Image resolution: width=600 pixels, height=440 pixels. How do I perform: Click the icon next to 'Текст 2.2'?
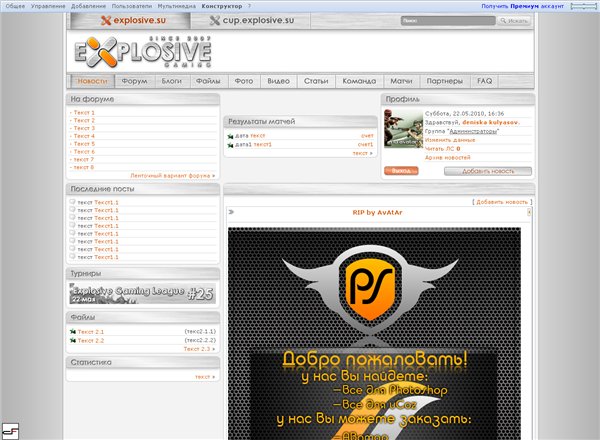point(73,341)
